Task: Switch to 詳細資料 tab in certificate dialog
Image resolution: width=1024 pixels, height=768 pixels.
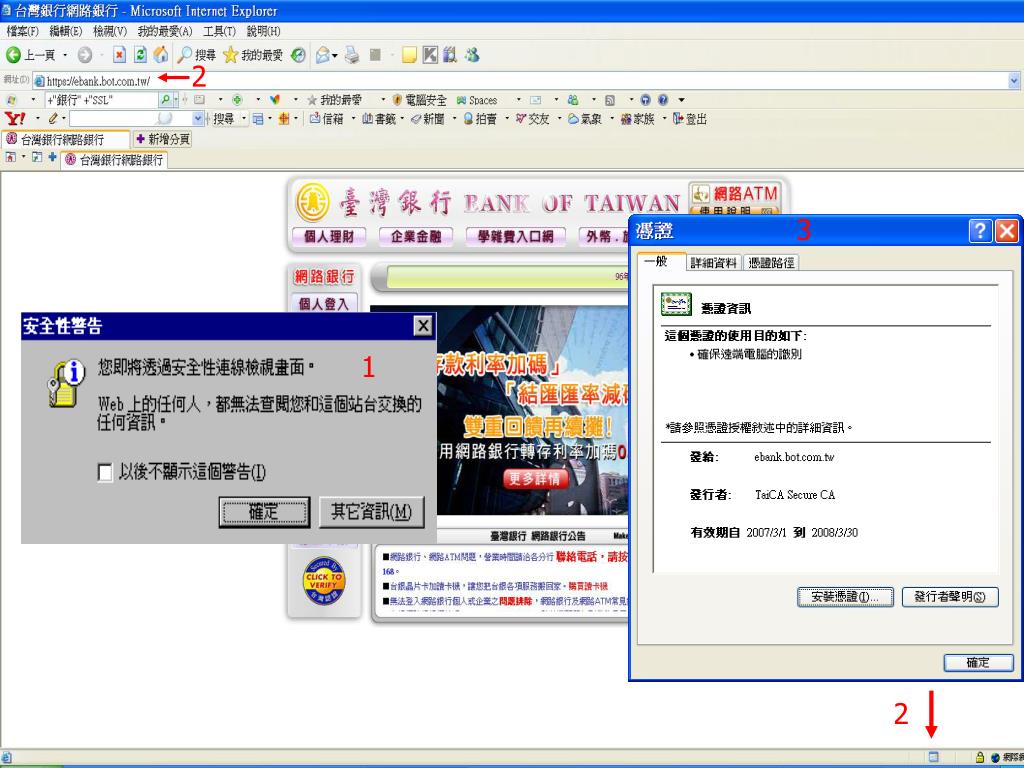Action: (714, 263)
